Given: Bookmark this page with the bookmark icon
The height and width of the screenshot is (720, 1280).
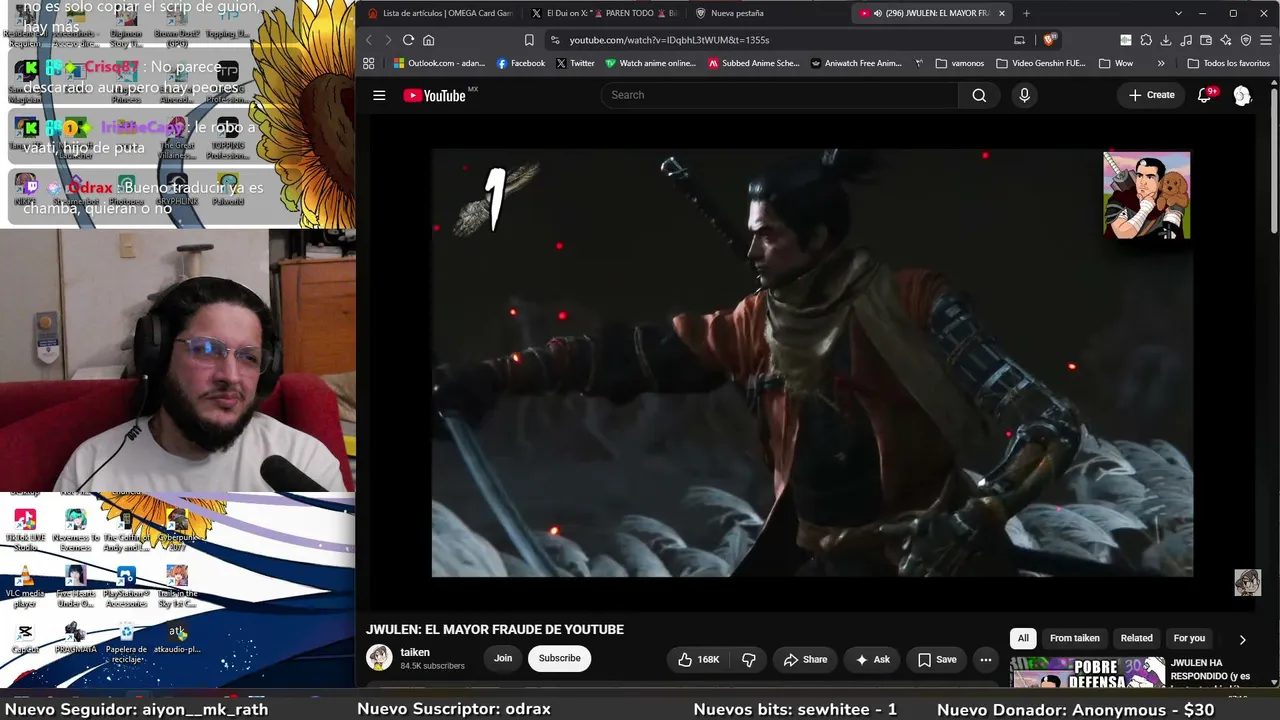Looking at the screenshot, I should [x=529, y=40].
